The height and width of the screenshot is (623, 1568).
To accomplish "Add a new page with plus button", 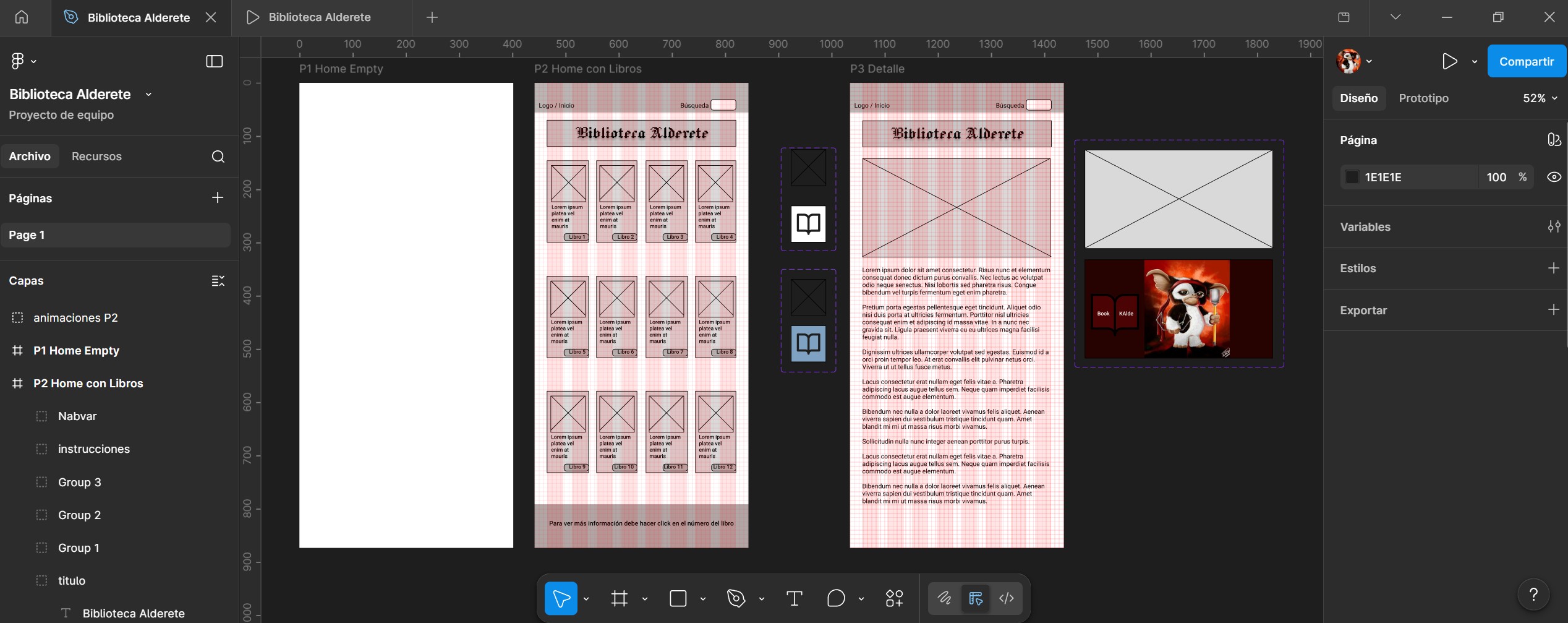I will click(x=218, y=198).
